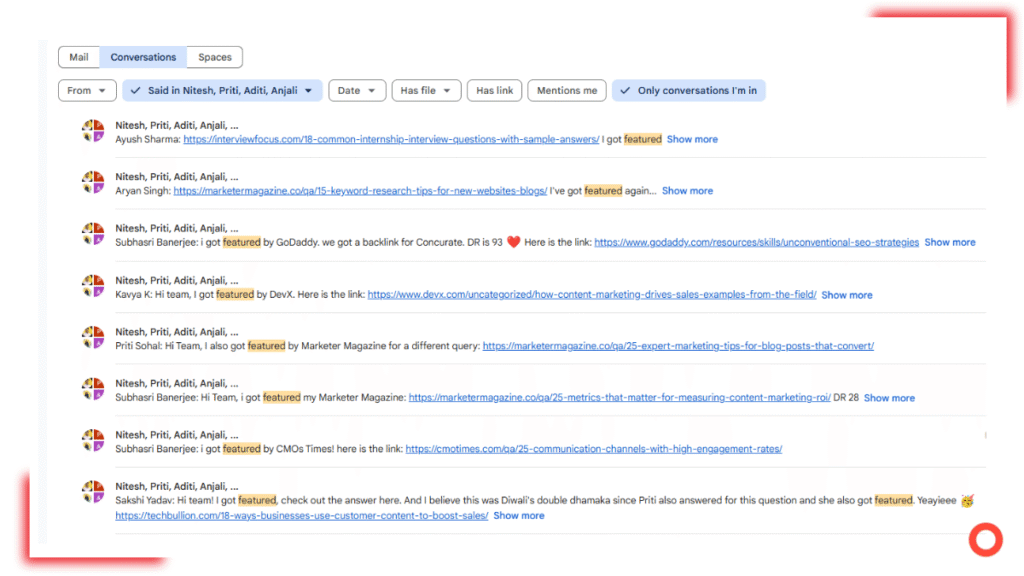Open the cmotimes.com communication channels link
Viewport: 1024px width, 576px height.
pyautogui.click(x=593, y=449)
